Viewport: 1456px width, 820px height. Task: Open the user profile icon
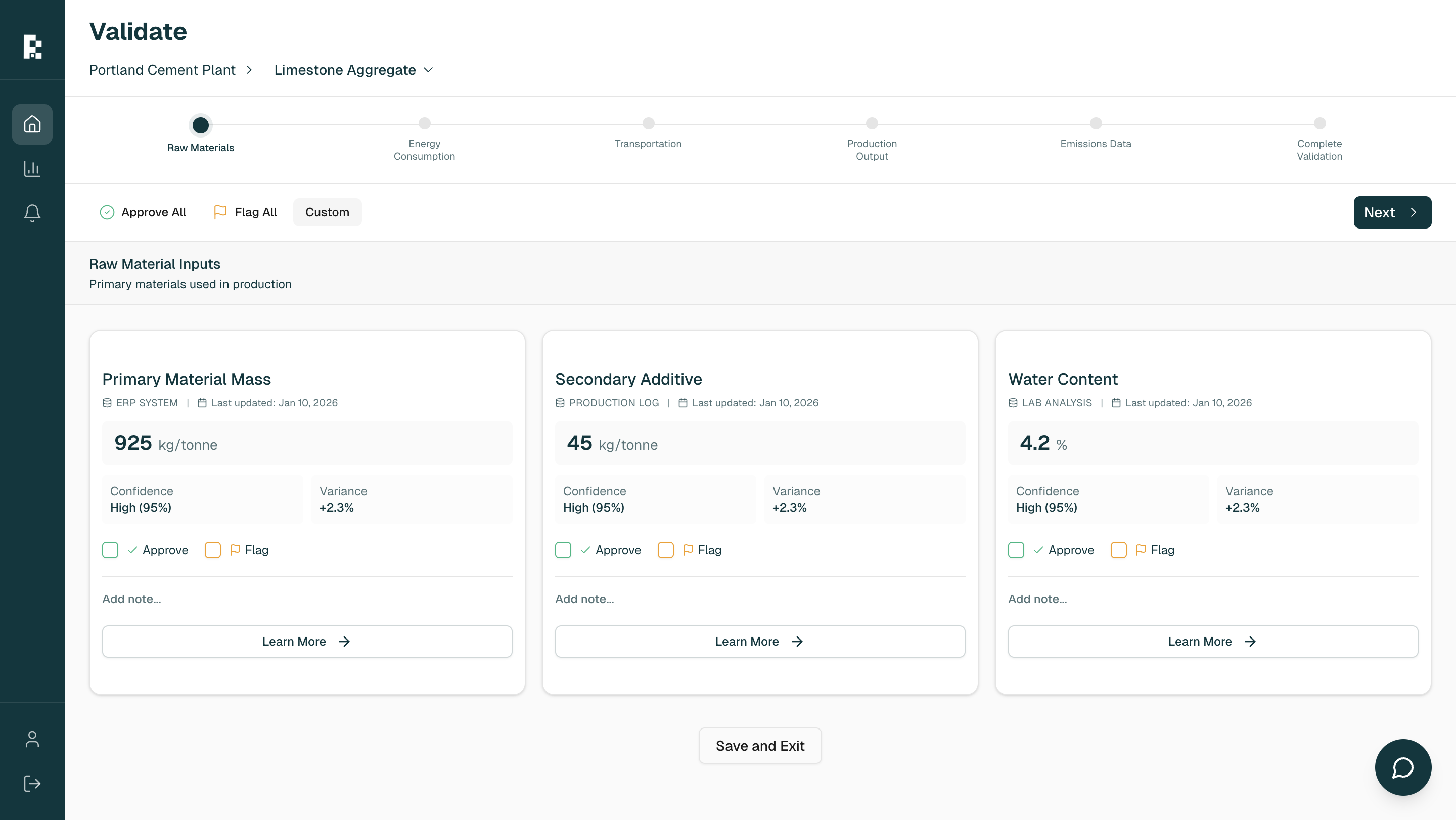32,739
